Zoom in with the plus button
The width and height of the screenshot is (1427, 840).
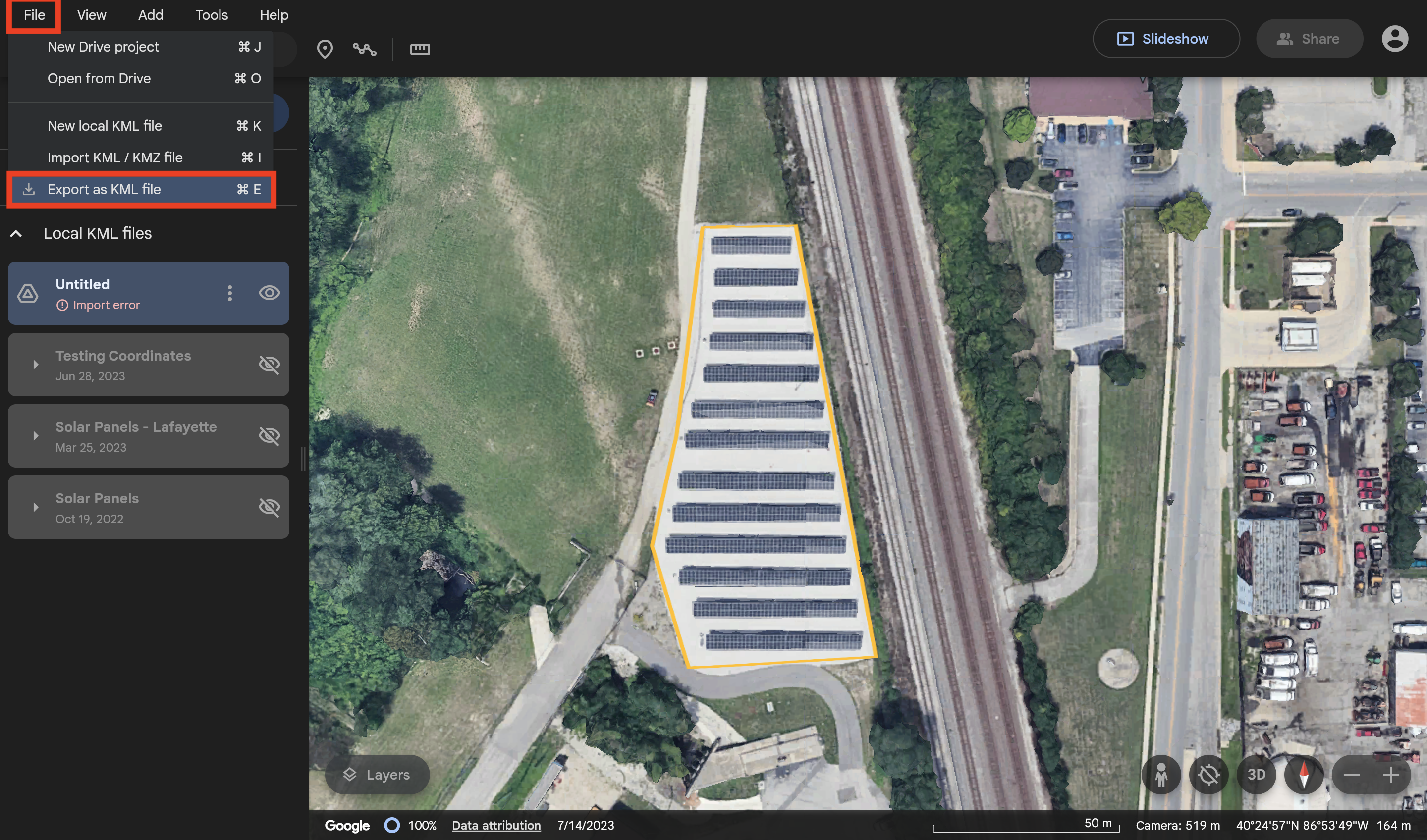click(x=1391, y=774)
